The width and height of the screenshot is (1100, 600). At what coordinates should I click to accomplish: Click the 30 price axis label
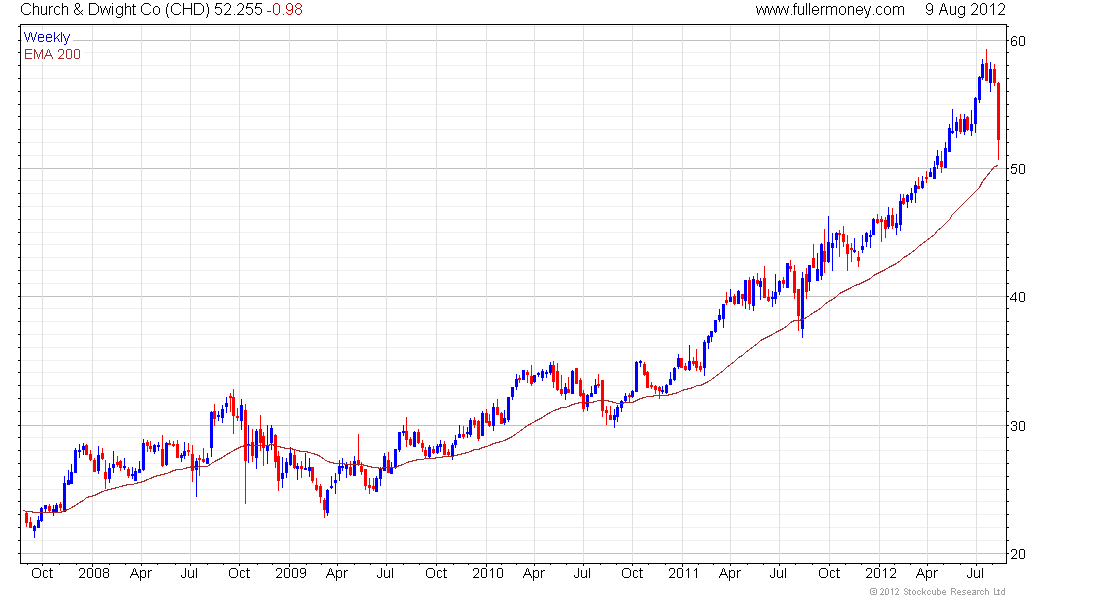(x=1017, y=426)
